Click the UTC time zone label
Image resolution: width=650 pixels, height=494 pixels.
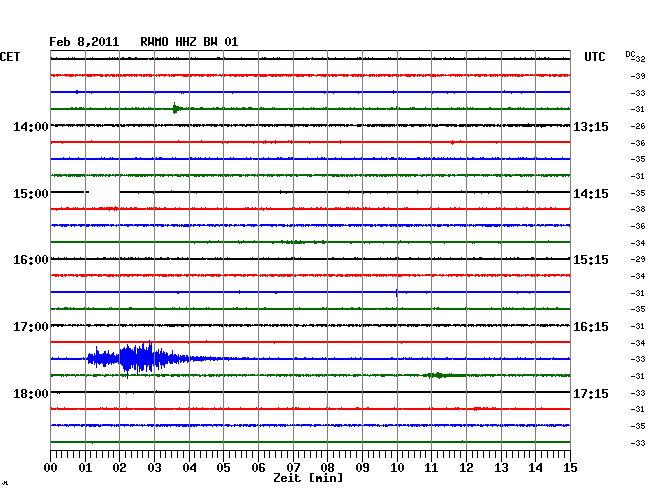594,57
